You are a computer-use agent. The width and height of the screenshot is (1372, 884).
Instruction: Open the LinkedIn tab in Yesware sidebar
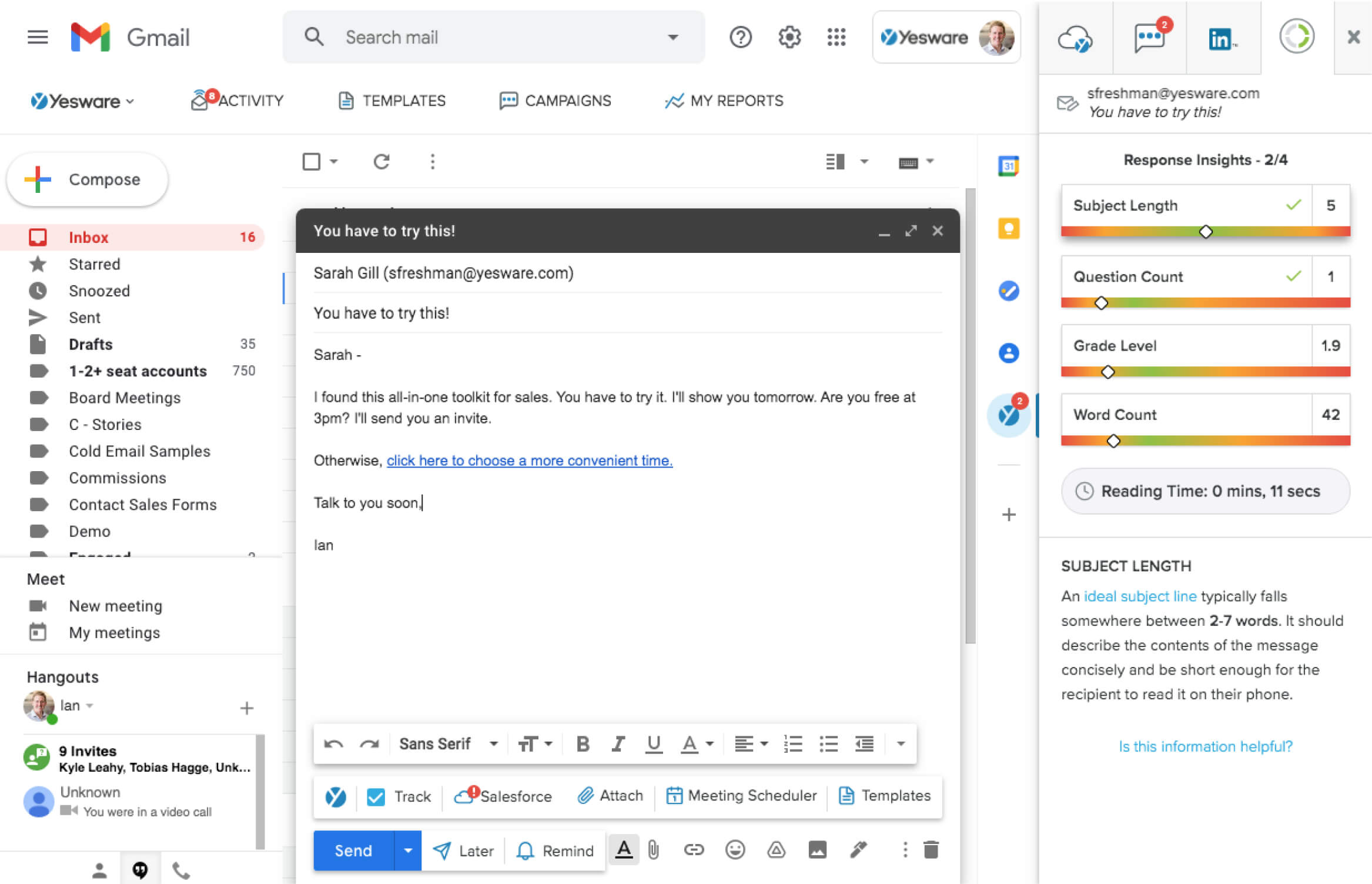pyautogui.click(x=1223, y=39)
